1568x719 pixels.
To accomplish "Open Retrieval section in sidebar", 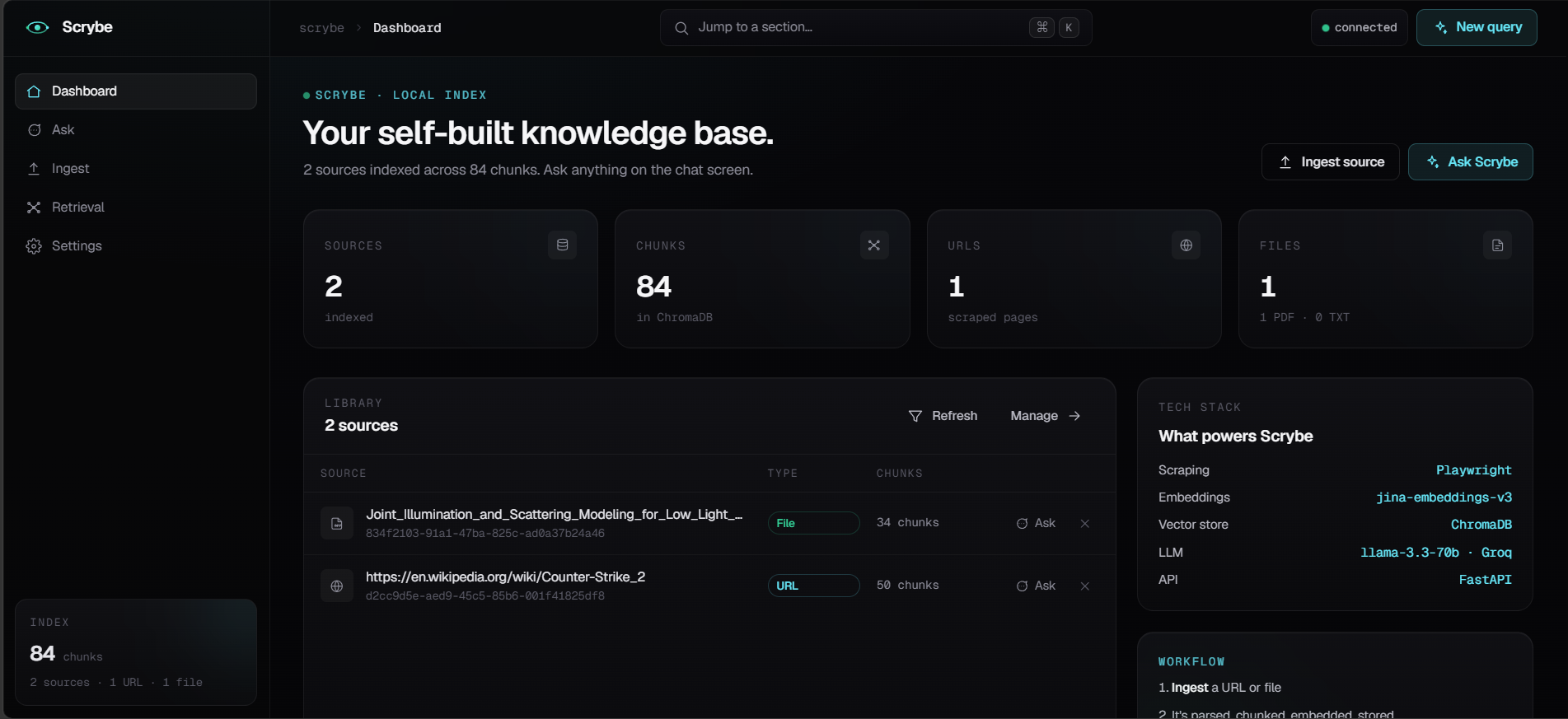I will [x=136, y=208].
